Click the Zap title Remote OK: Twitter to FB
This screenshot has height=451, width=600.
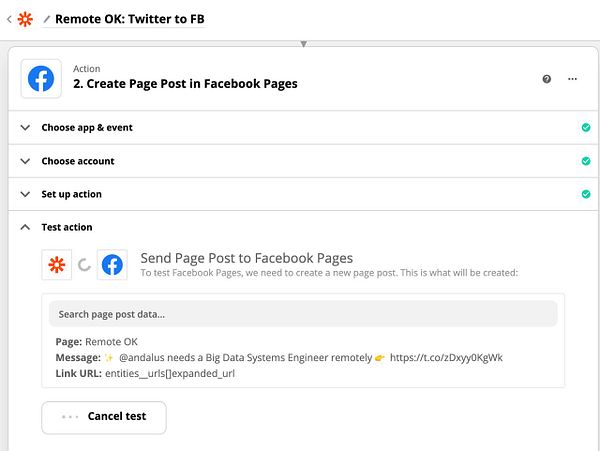130,19
